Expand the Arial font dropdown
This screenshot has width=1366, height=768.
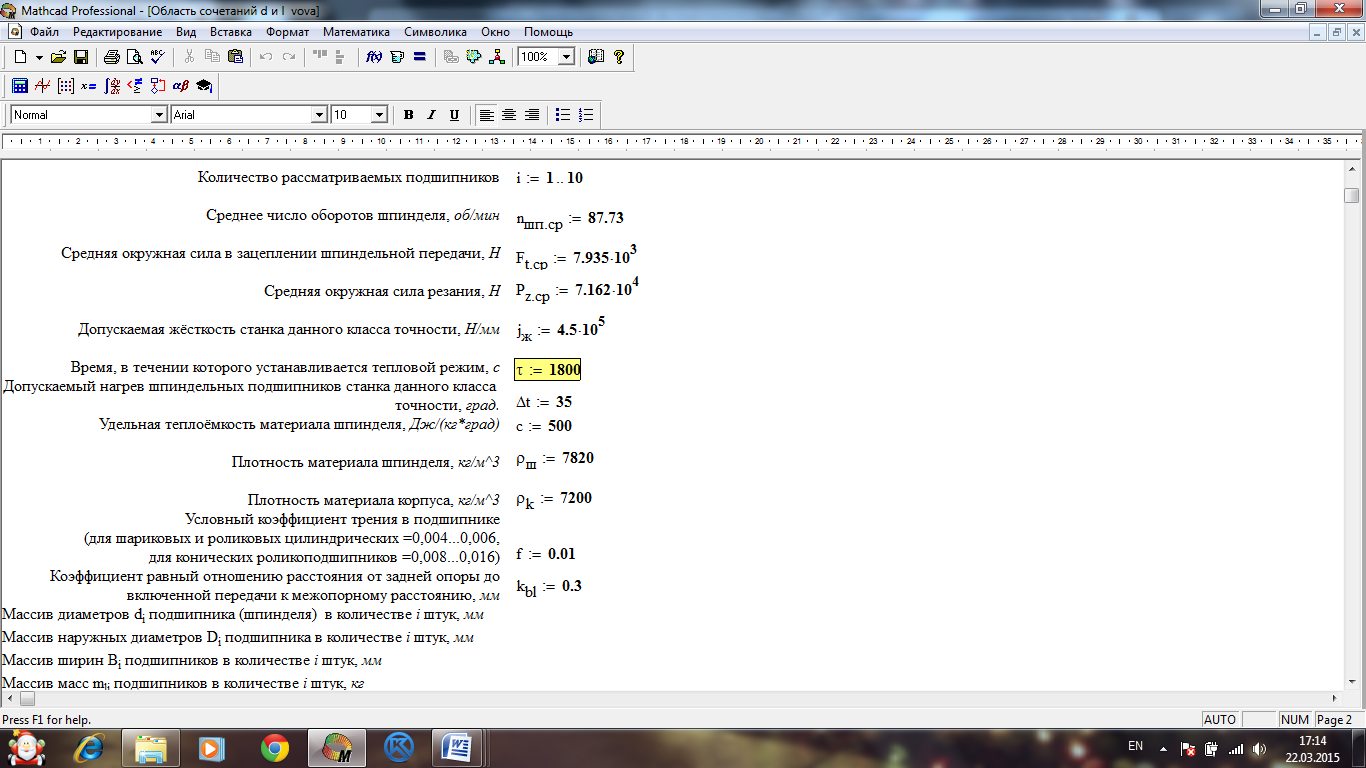coord(319,115)
